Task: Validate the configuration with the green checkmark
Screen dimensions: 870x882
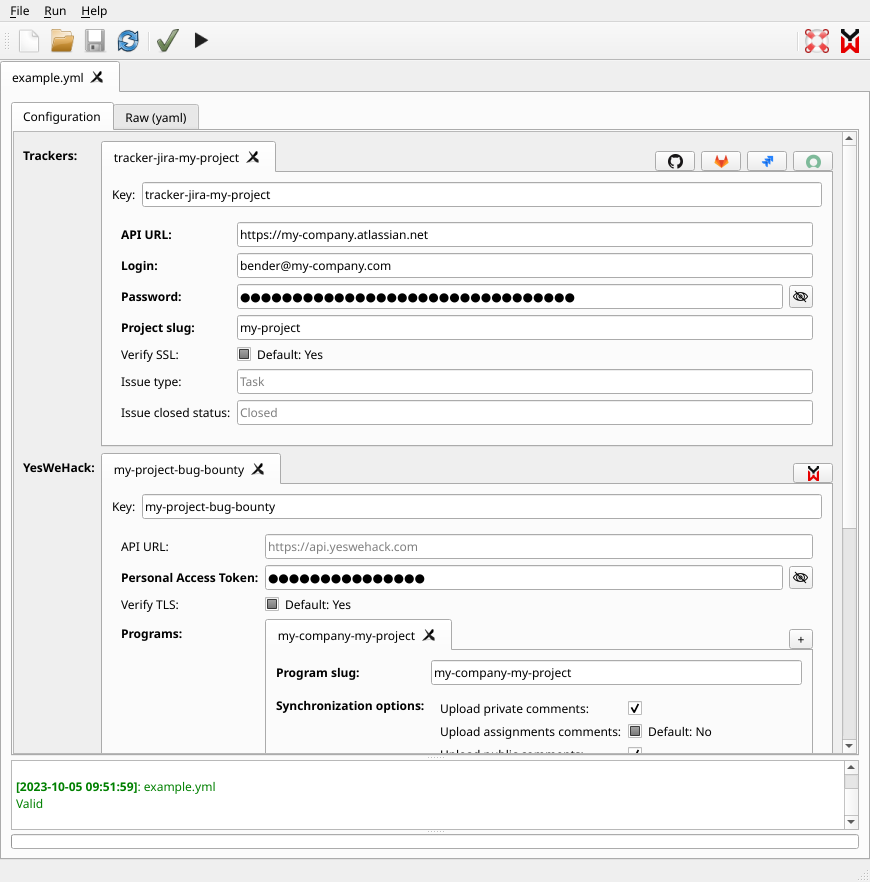Action: [x=166, y=40]
